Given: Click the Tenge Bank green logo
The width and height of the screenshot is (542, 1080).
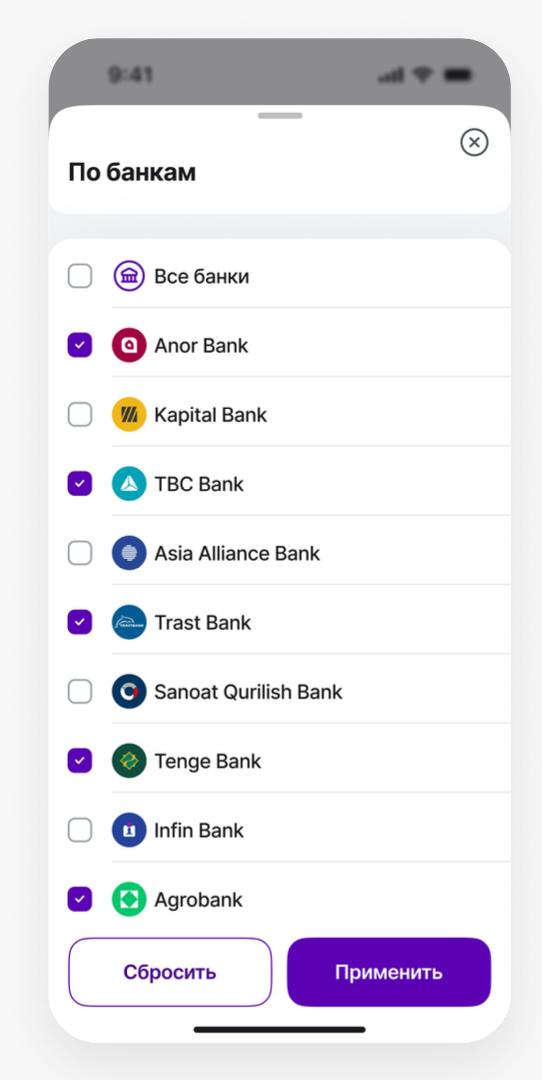Looking at the screenshot, I should coord(129,760).
